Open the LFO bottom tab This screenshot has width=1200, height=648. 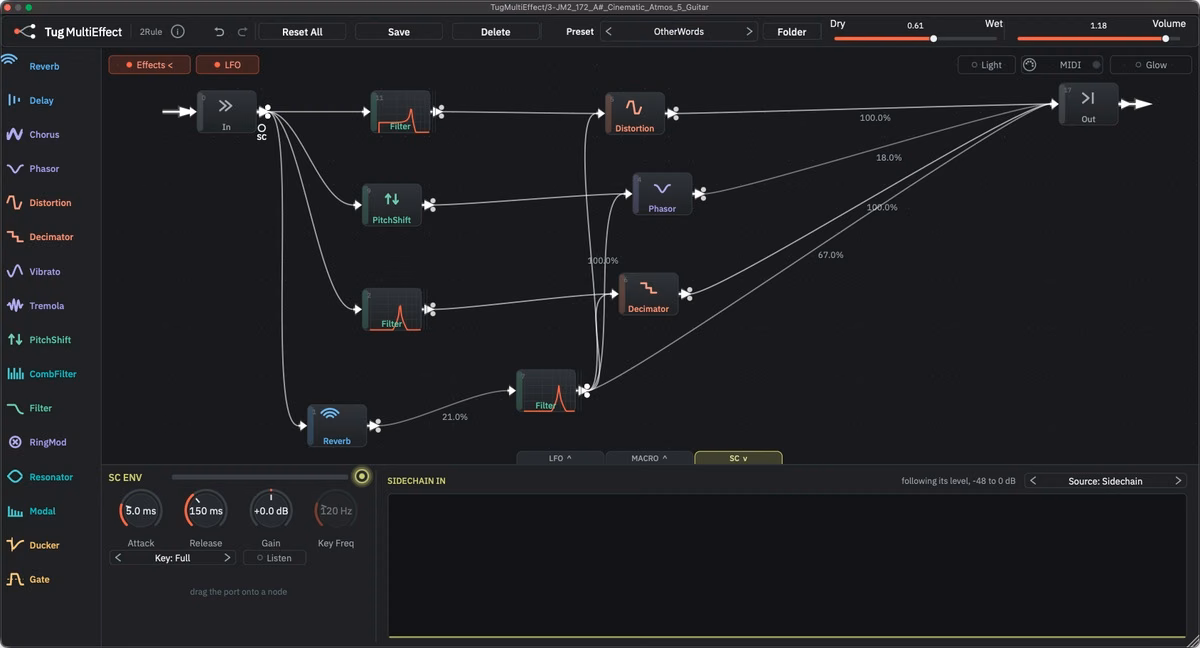point(560,458)
